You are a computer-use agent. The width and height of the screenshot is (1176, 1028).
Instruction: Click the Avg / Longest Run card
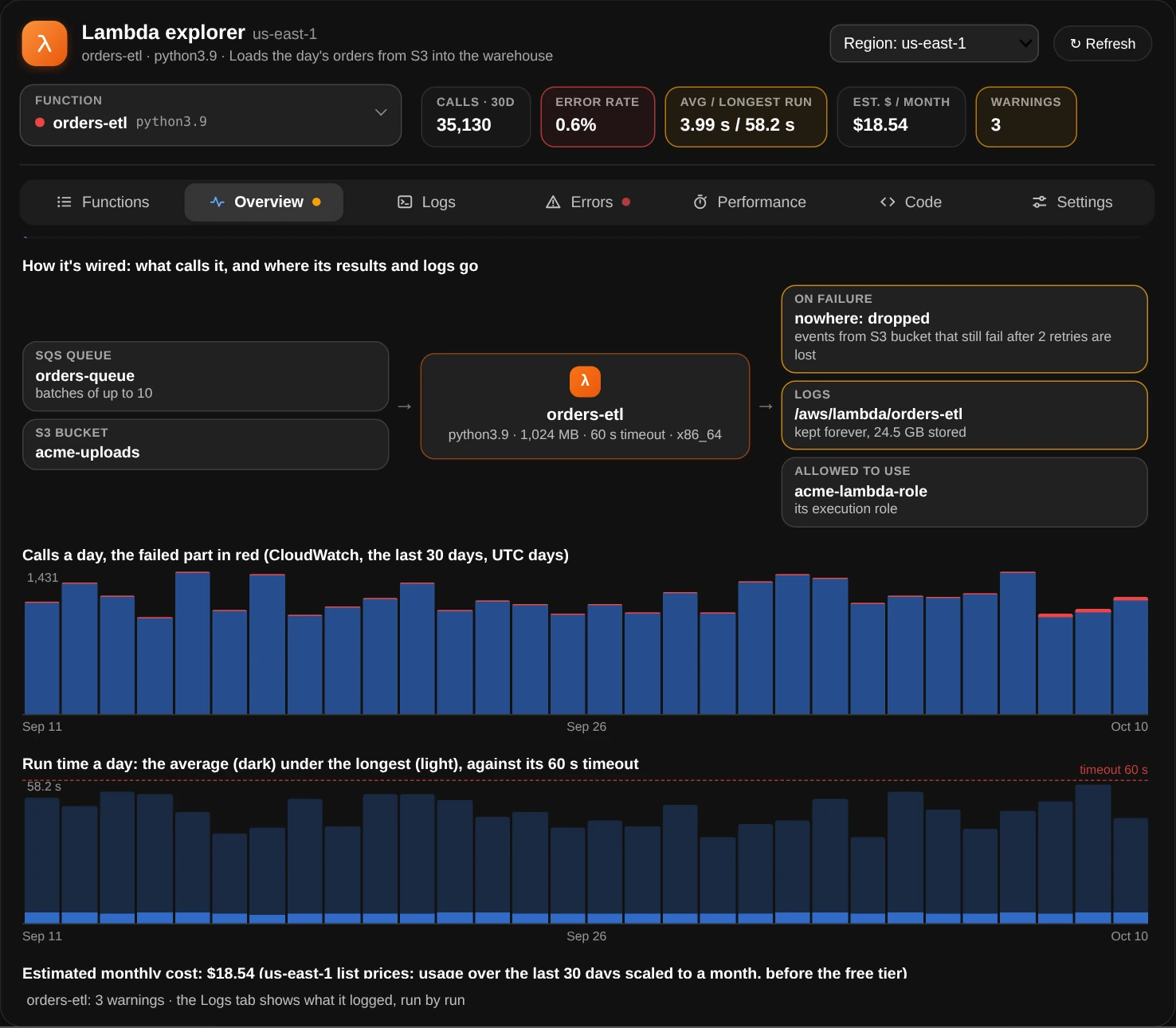point(746,117)
